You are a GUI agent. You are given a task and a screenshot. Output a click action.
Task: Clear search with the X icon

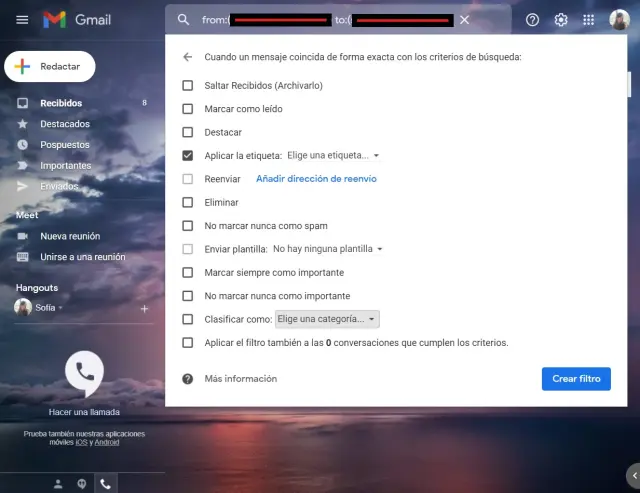pyautogui.click(x=464, y=20)
